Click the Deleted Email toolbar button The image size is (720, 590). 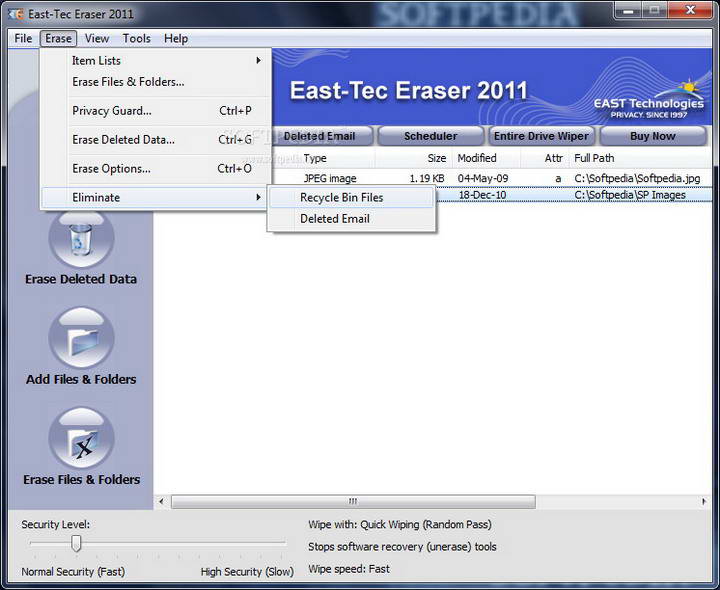322,136
